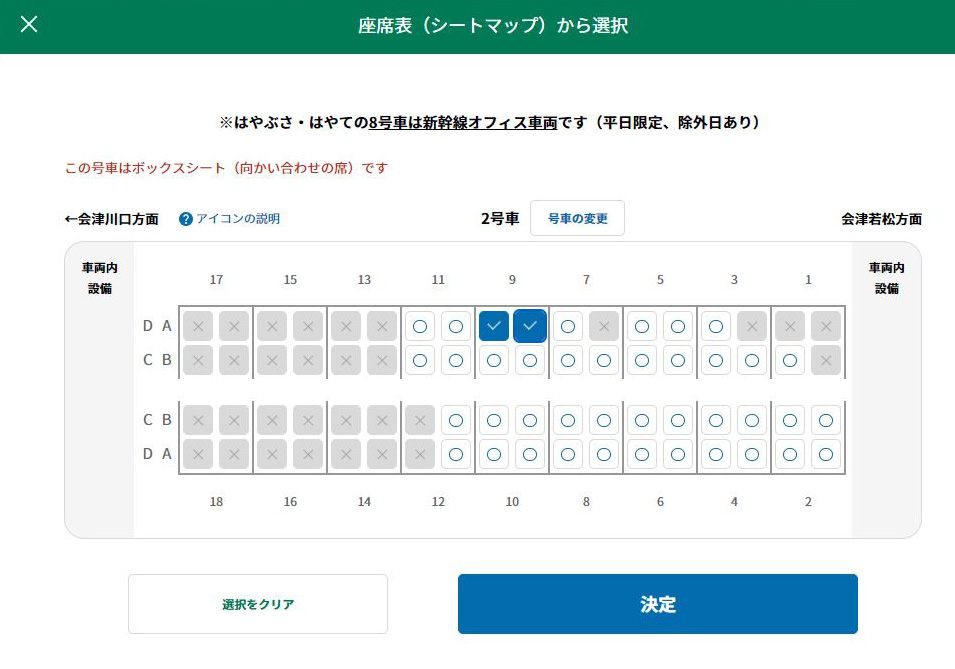Pick available seat 1C
Screen dimensions: 955x669
click(x=790, y=360)
